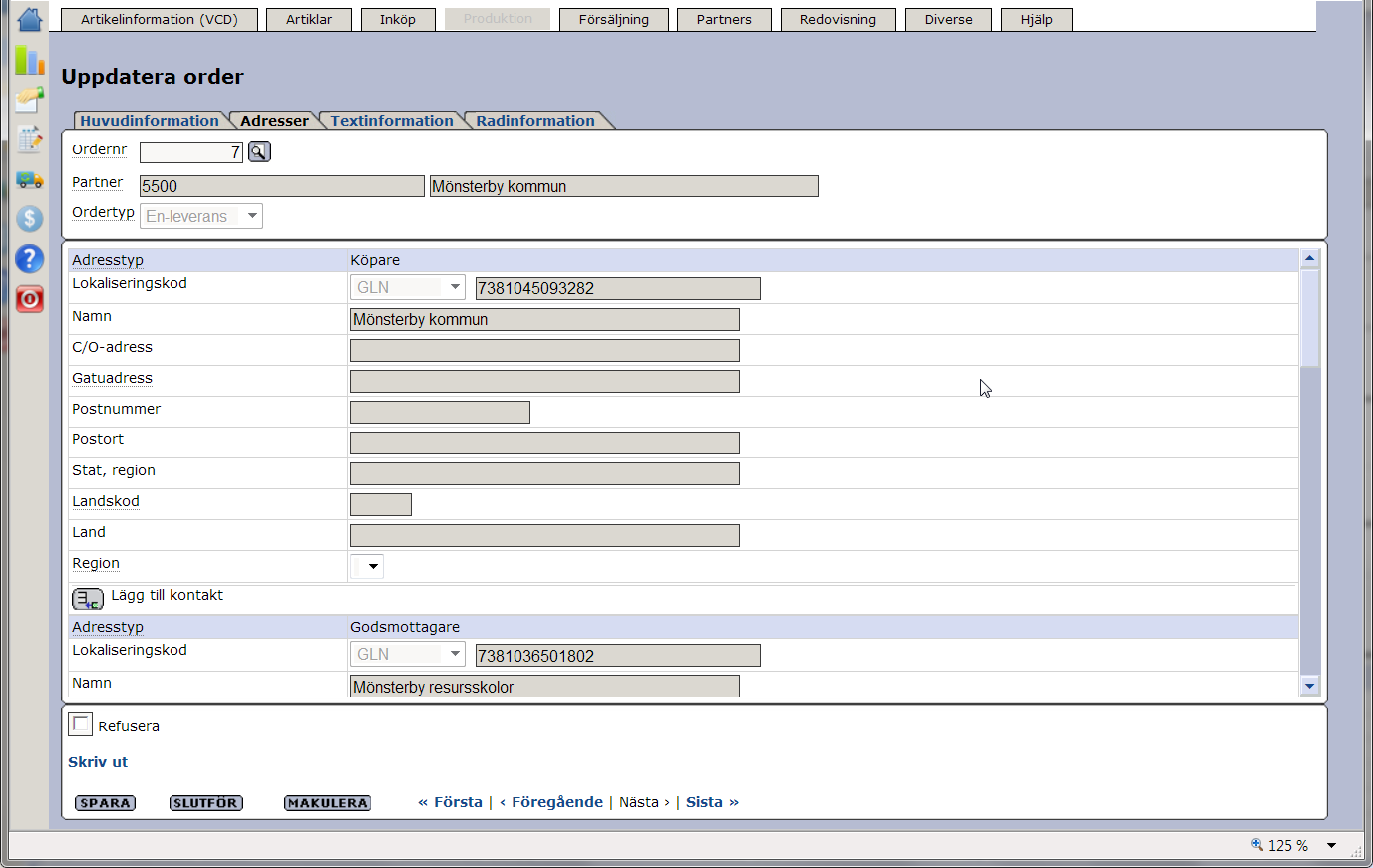1373x868 pixels.
Task: Click the zoom magnifier icon in status bar
Action: point(1257,844)
